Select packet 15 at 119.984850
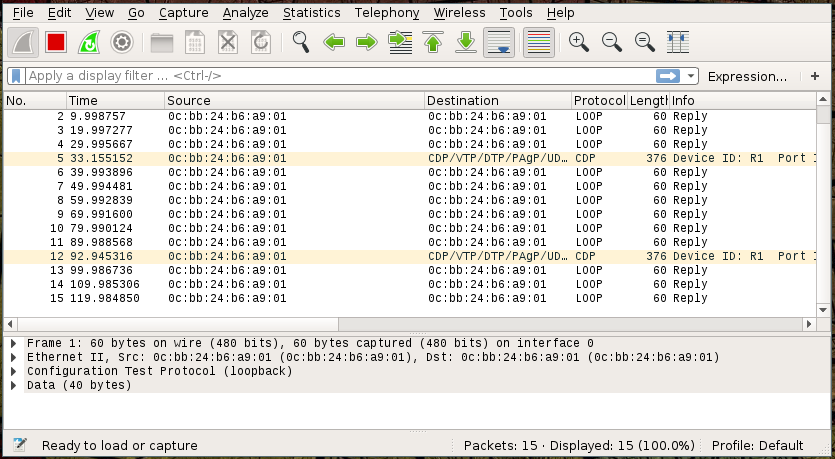Viewport: 835px width, 459px height. pos(410,298)
